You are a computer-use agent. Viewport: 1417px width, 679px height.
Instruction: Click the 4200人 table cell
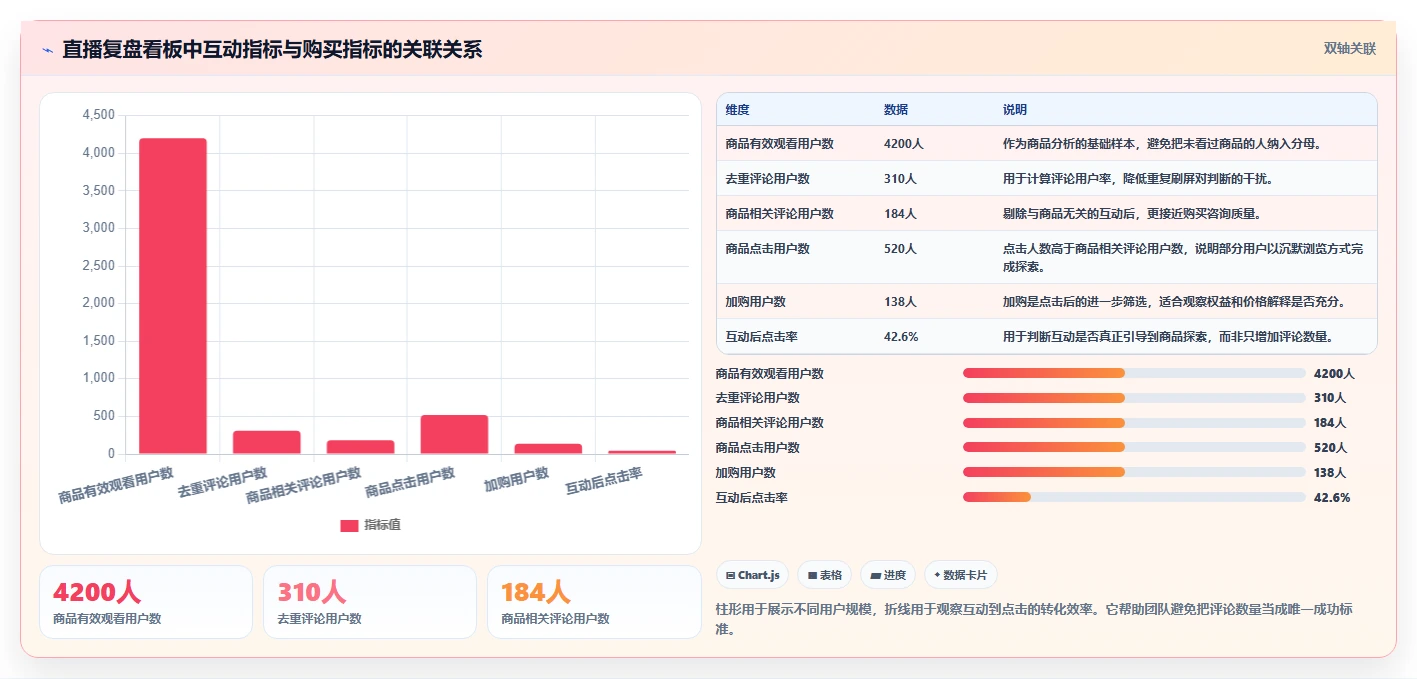tap(904, 144)
